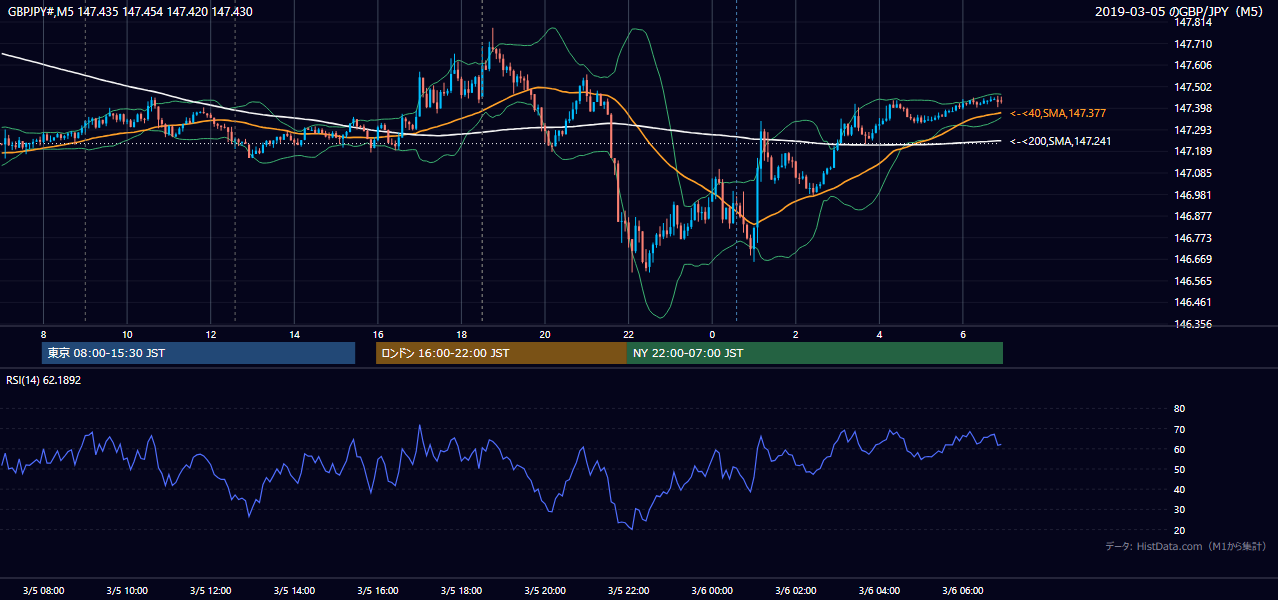
Task: Click price axis value 147.293
Action: point(1194,130)
